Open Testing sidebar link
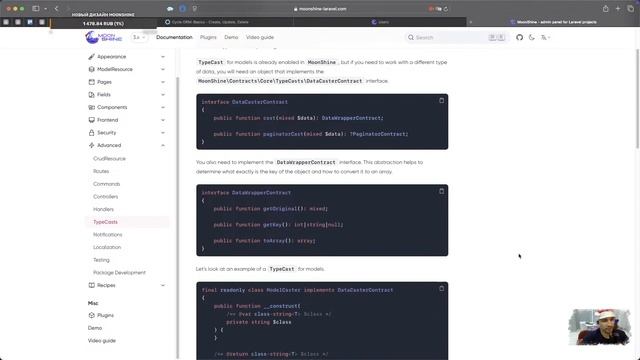The width and height of the screenshot is (640, 360). coord(101,260)
